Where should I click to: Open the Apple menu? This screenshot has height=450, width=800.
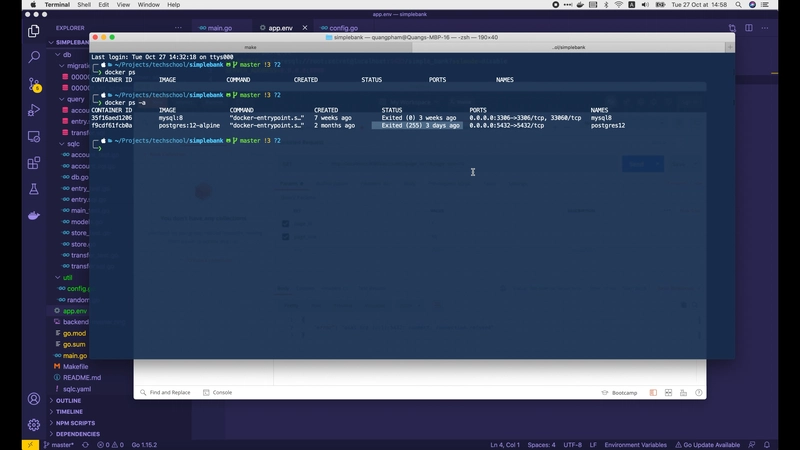33,5
